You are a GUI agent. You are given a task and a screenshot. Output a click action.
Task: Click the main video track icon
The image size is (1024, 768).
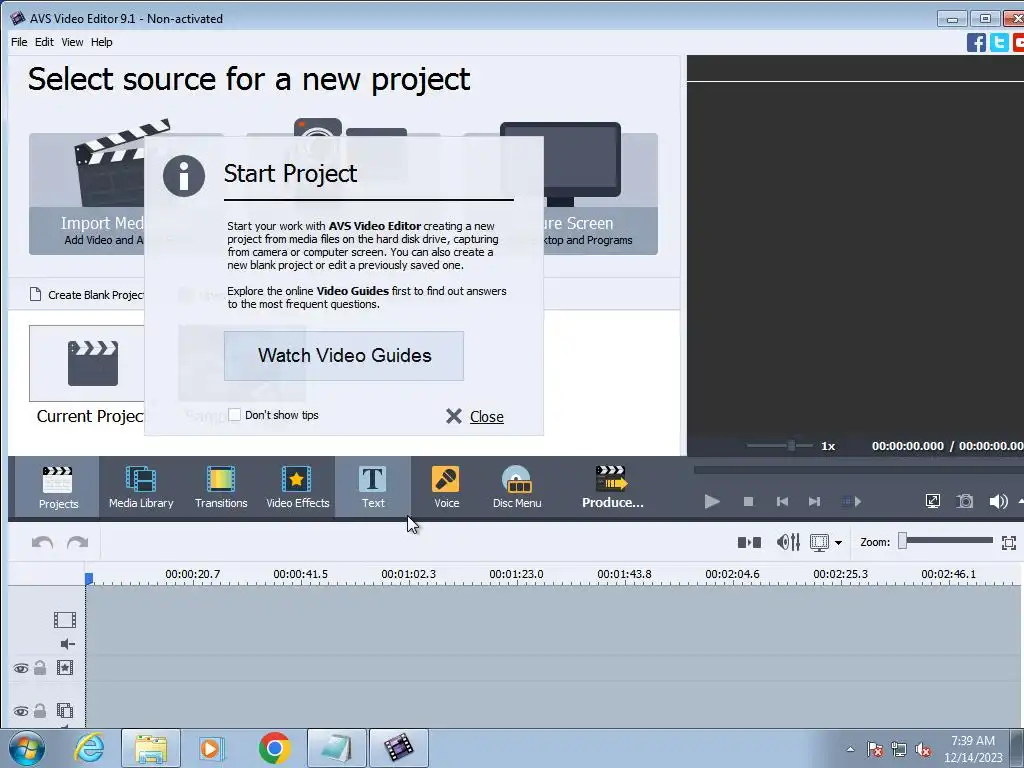[65, 620]
